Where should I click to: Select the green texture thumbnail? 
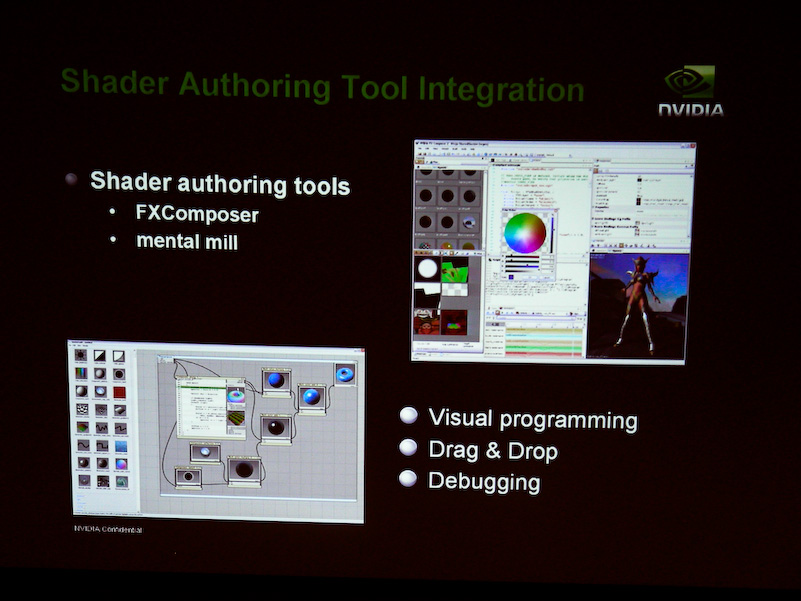(x=454, y=269)
